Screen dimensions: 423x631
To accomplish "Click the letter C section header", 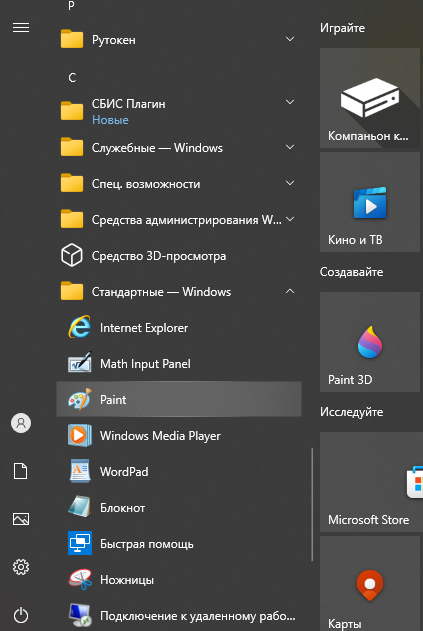I will click(x=72, y=77).
